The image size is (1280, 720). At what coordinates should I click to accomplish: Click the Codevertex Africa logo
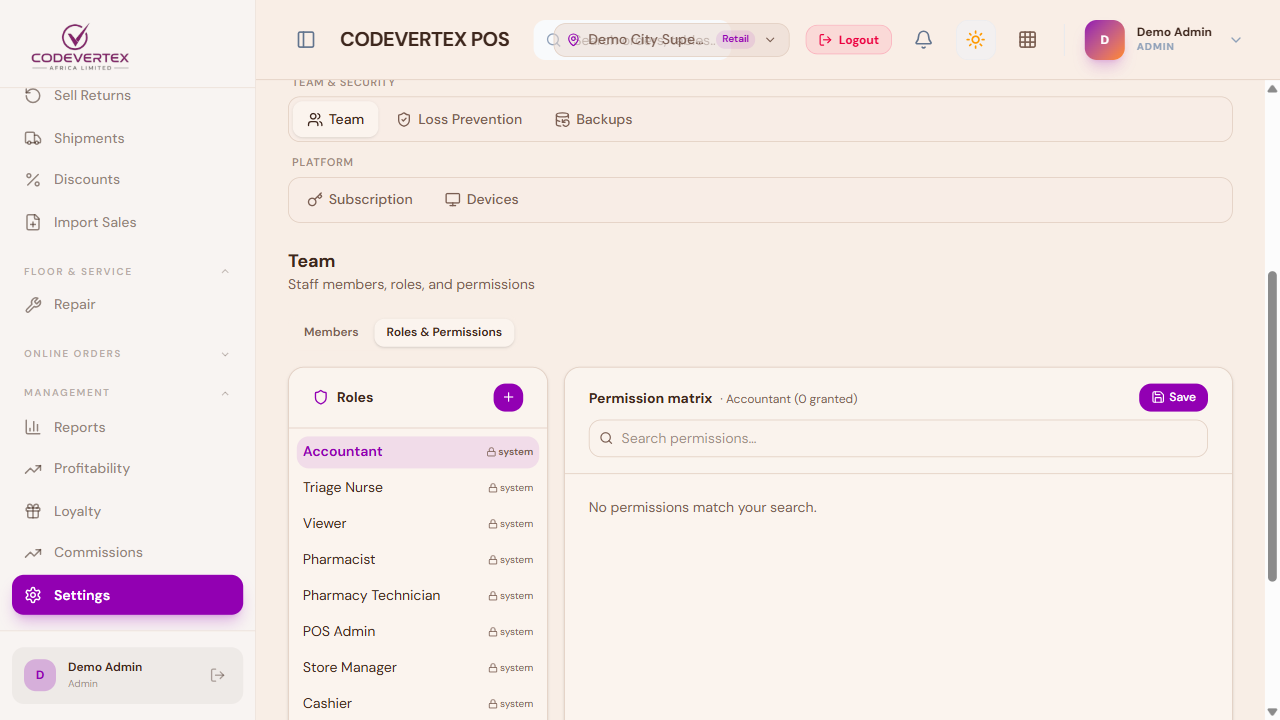(x=80, y=46)
